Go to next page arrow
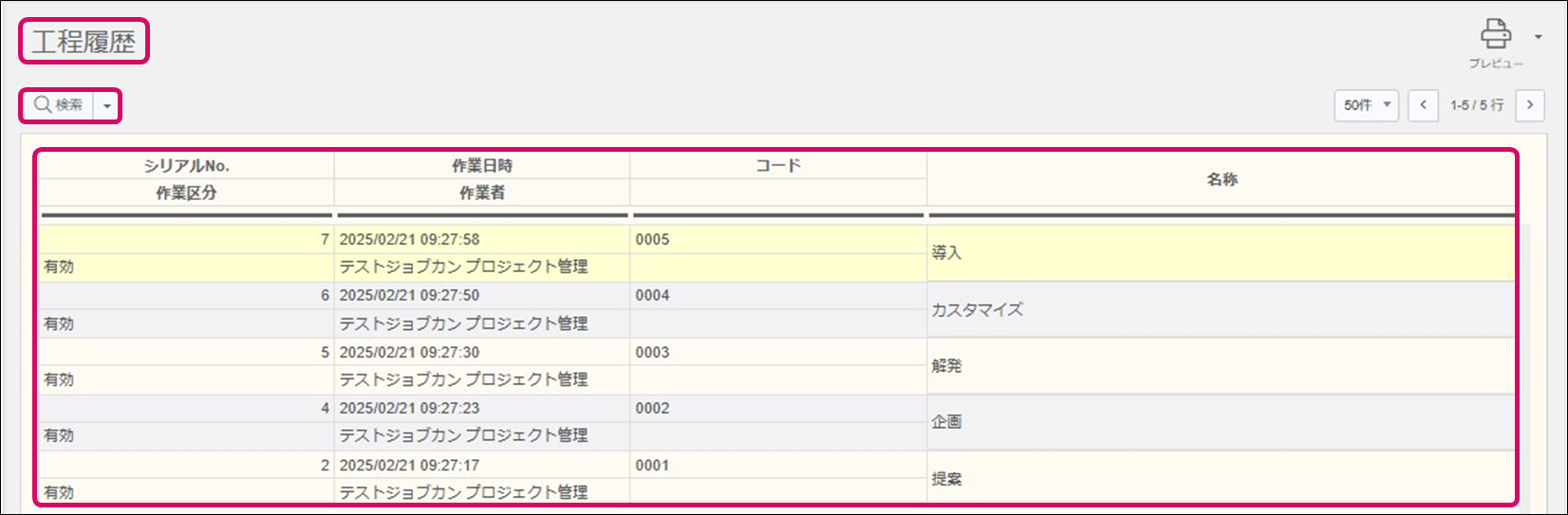1568x515 pixels. (1529, 105)
